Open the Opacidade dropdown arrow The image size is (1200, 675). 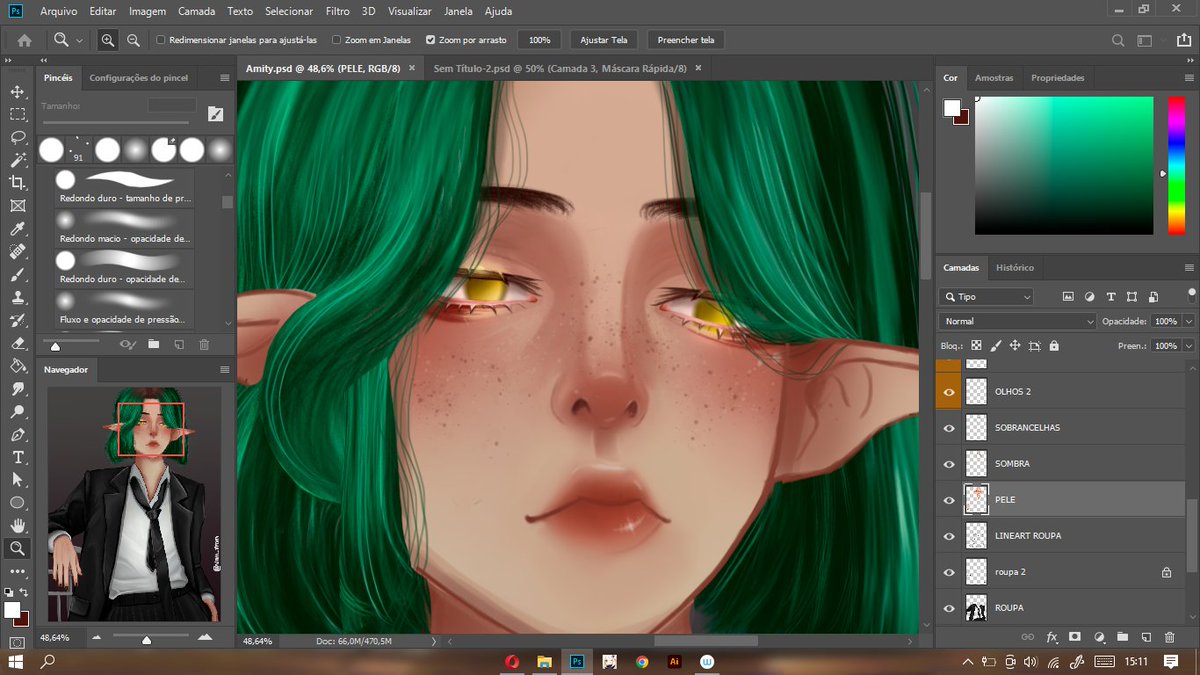click(1188, 321)
